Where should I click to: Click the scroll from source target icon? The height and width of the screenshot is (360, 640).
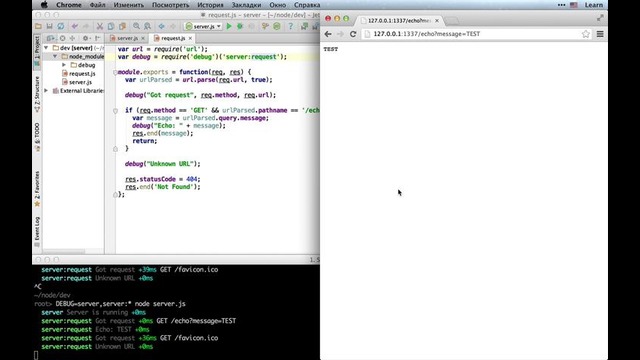62,38
